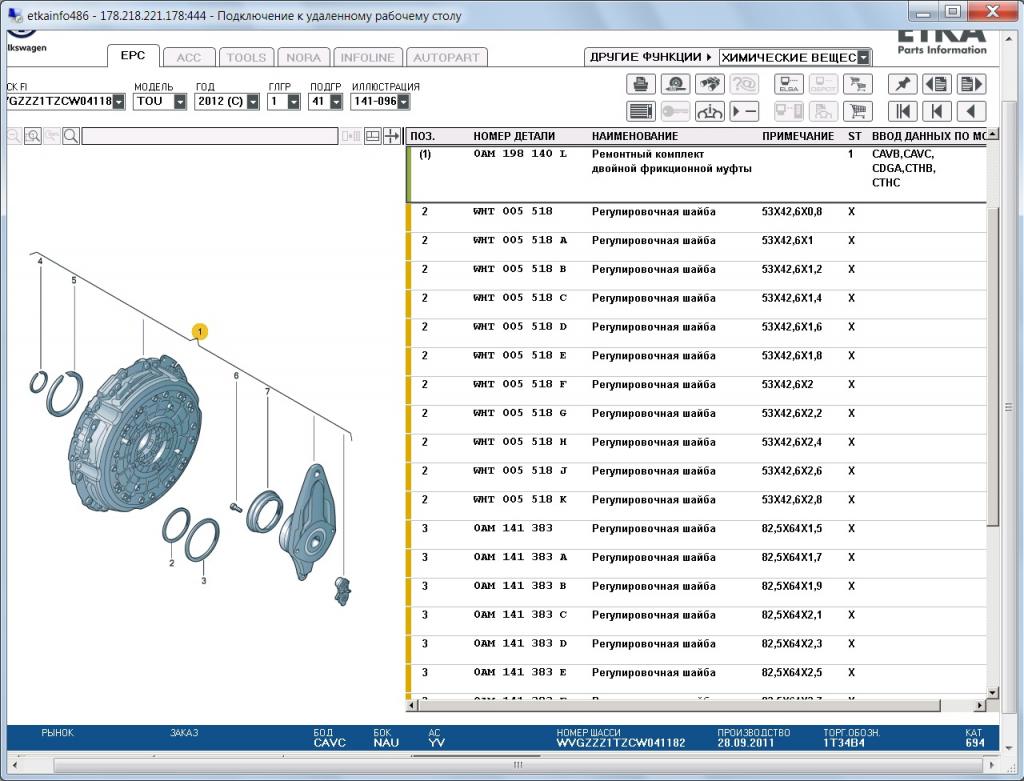The width and height of the screenshot is (1024, 781).
Task: Click the parts list vertical scrollbar
Action: tap(993, 366)
